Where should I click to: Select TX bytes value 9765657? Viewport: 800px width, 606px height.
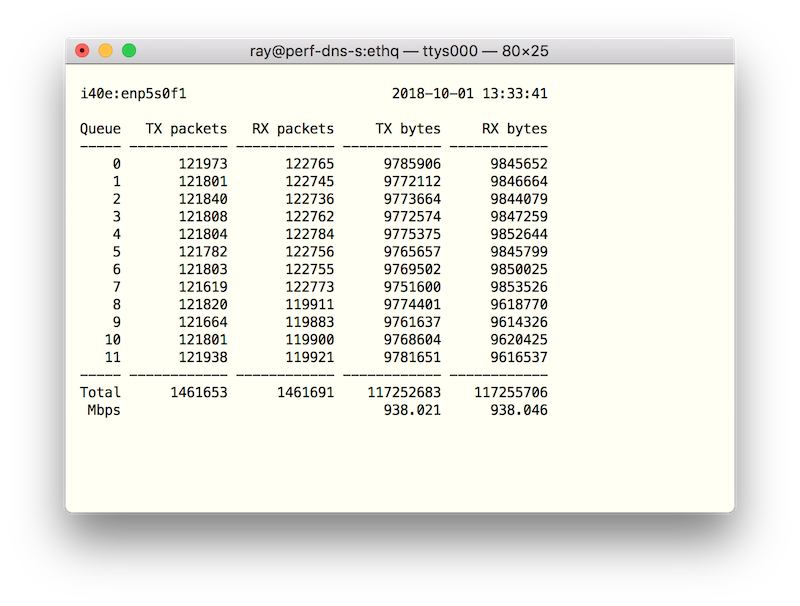tap(412, 252)
